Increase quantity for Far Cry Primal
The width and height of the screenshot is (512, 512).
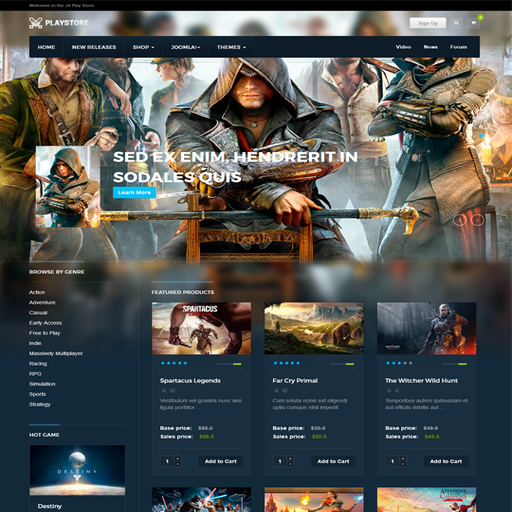(x=290, y=458)
